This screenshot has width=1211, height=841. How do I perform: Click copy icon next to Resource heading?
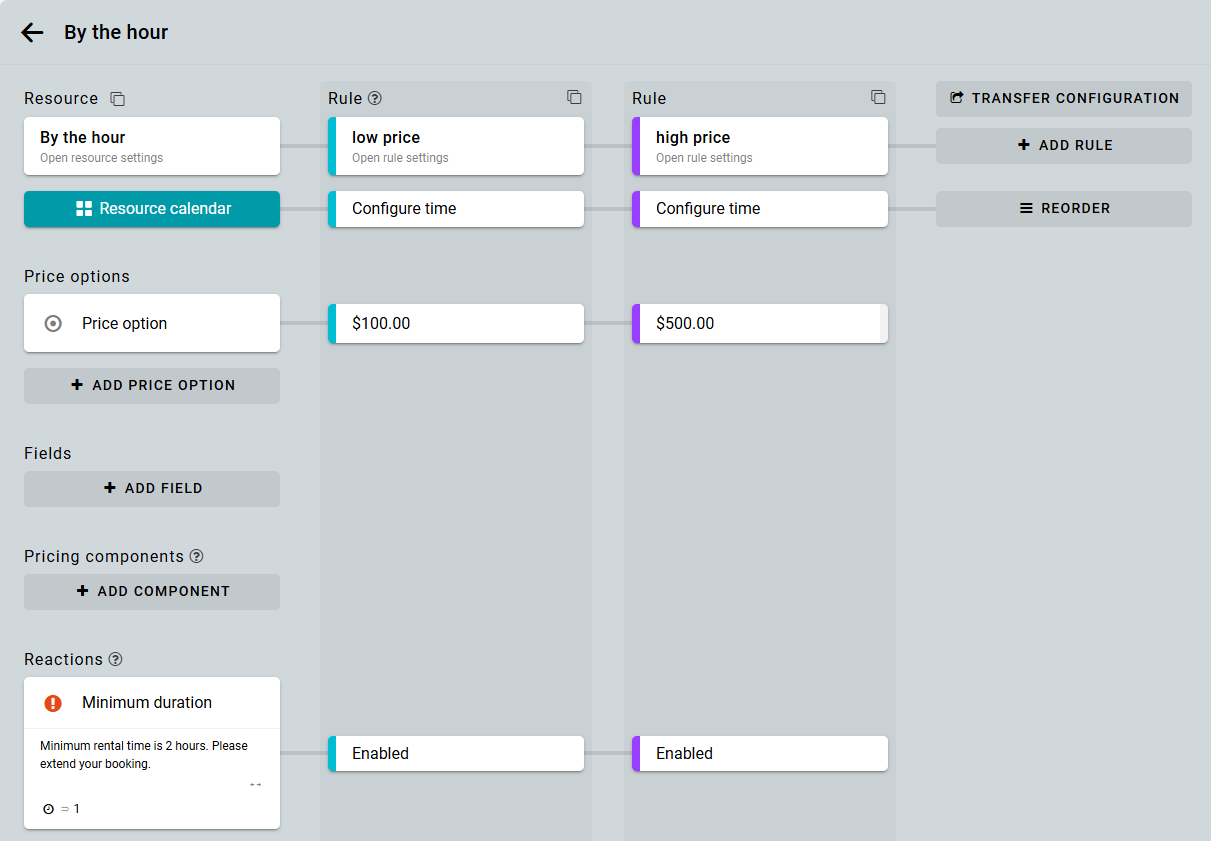tap(118, 99)
